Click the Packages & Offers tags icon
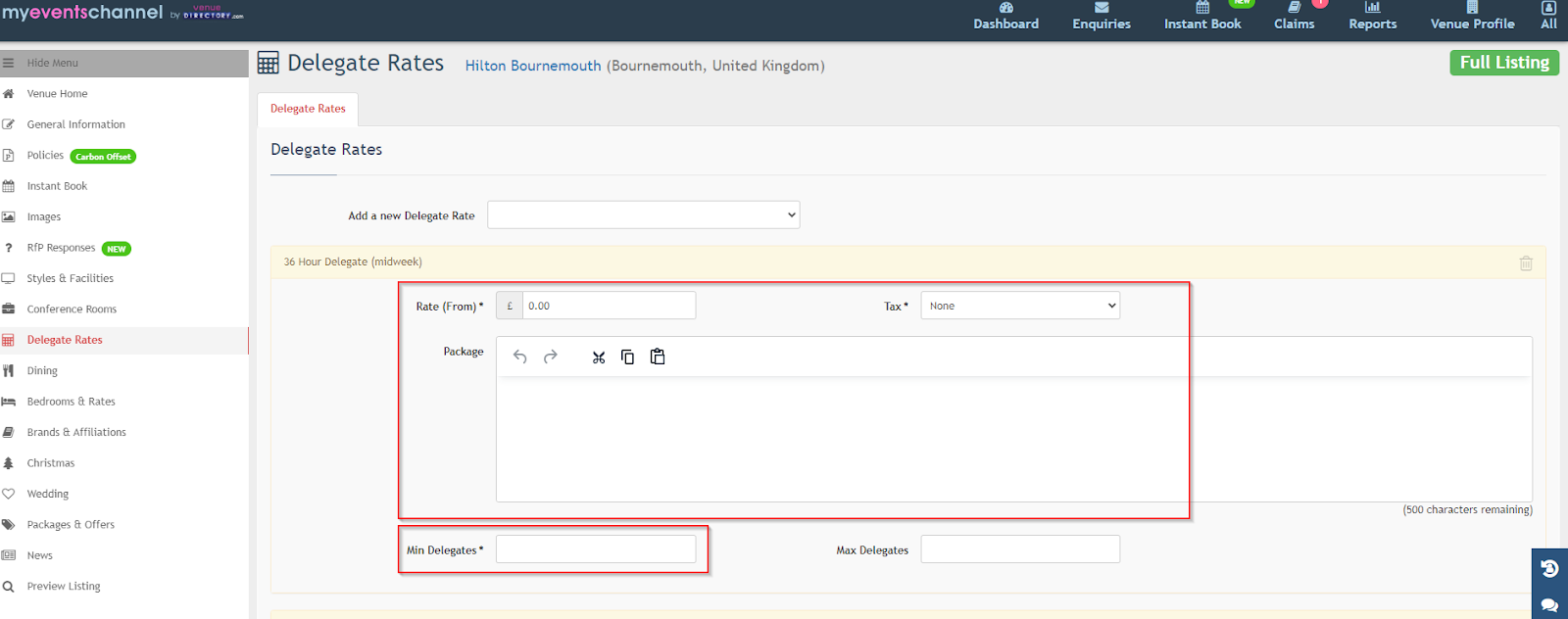The image size is (1568, 619). pyautogui.click(x=8, y=524)
